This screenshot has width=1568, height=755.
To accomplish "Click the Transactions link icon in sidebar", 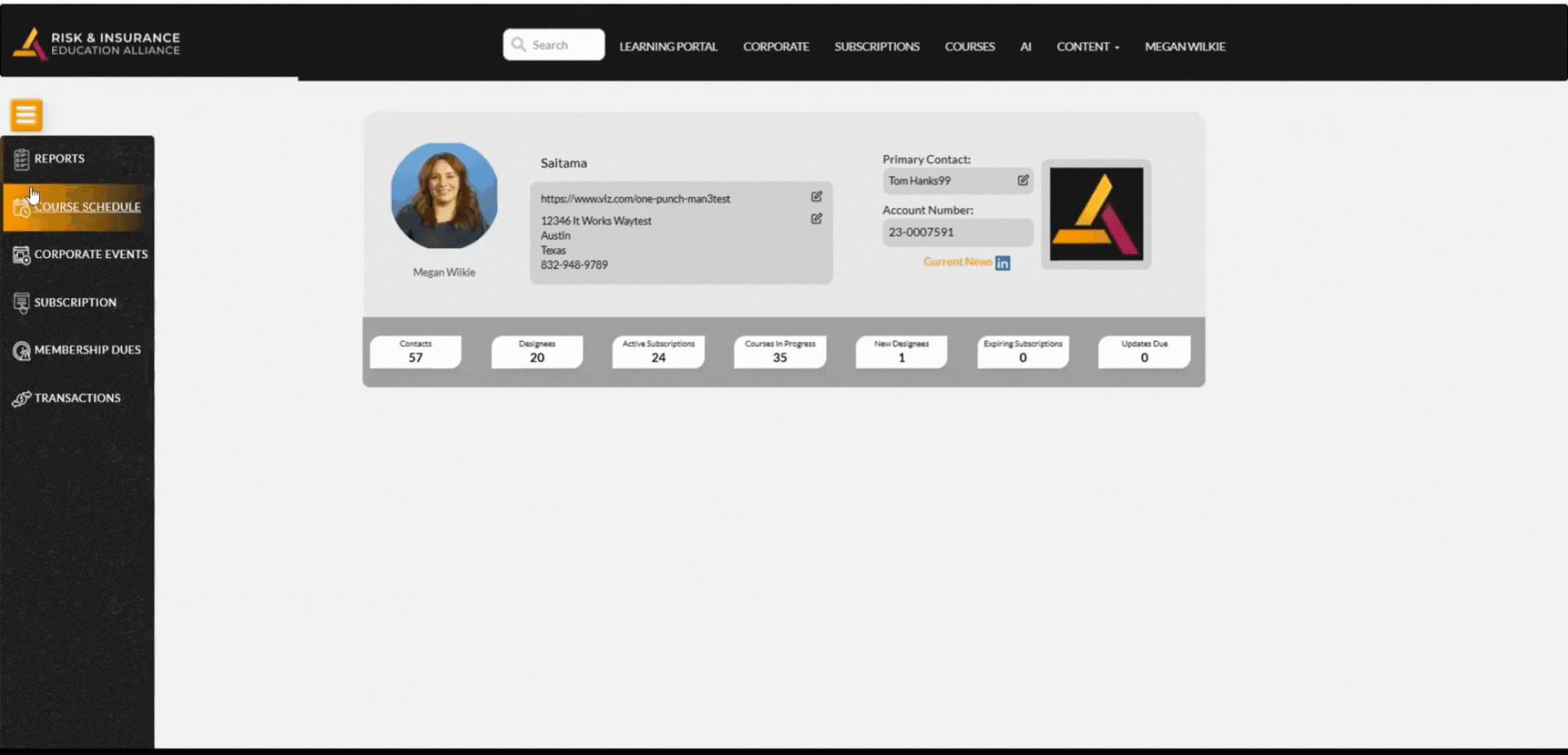I will 21,398.
